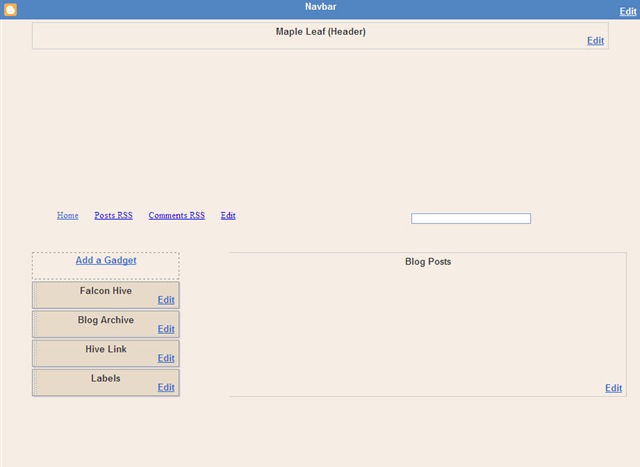Select the Blog Archive gadget title
The image size is (640, 467).
(106, 320)
